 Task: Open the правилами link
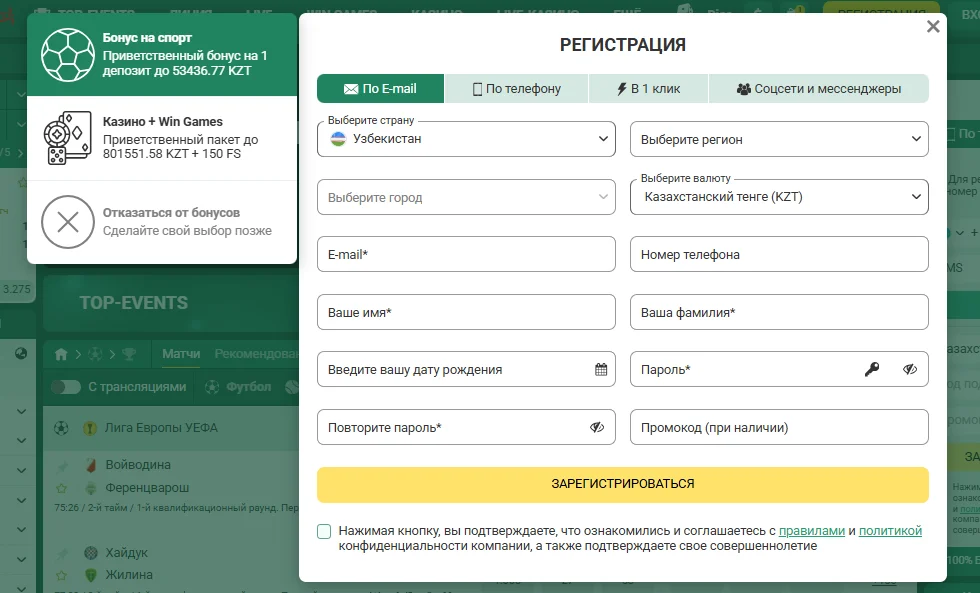(x=812, y=531)
